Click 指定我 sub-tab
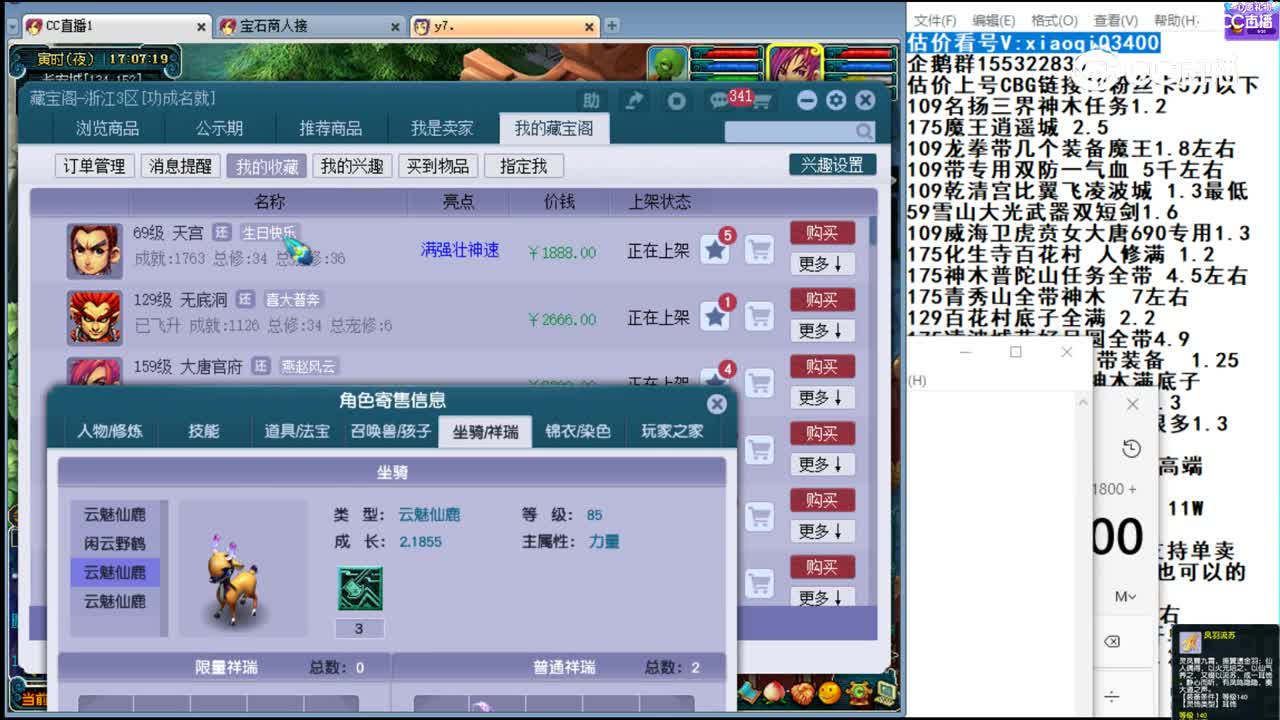This screenshot has width=1280, height=720. [524, 166]
